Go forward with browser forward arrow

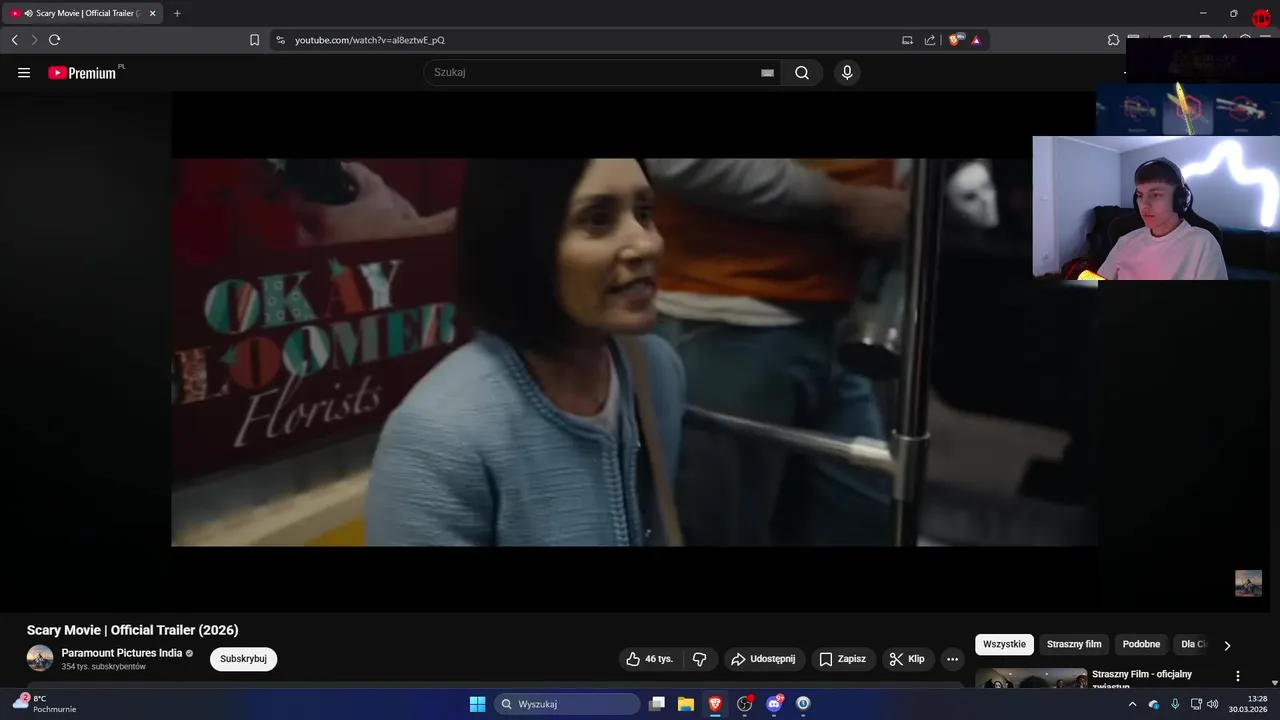coord(34,40)
